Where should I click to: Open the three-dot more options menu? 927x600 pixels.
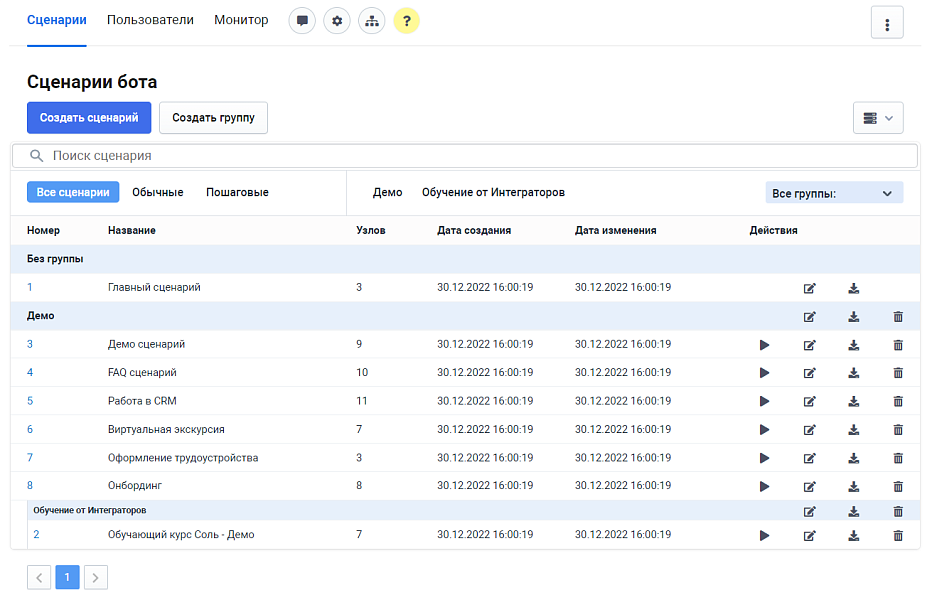[887, 23]
